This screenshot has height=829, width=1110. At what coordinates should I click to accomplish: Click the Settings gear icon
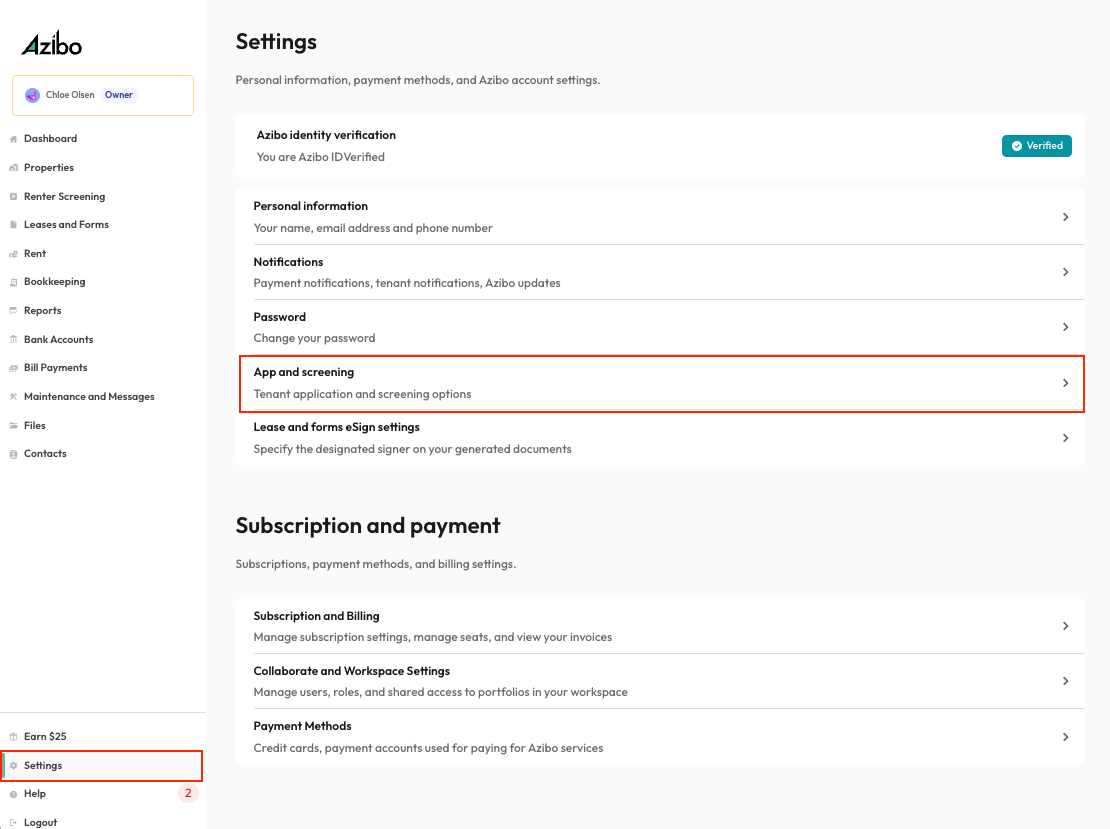pyautogui.click(x=13, y=766)
